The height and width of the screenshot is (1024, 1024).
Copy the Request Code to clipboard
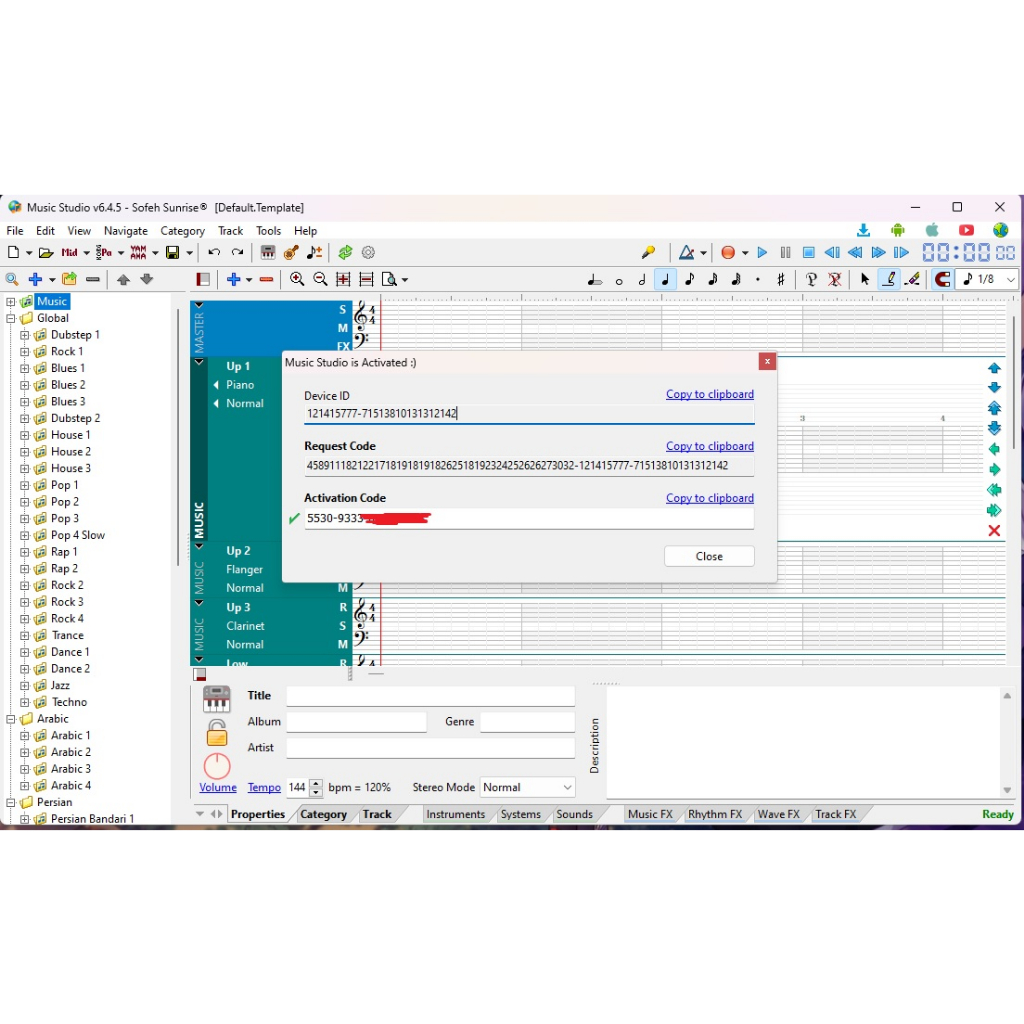[710, 446]
